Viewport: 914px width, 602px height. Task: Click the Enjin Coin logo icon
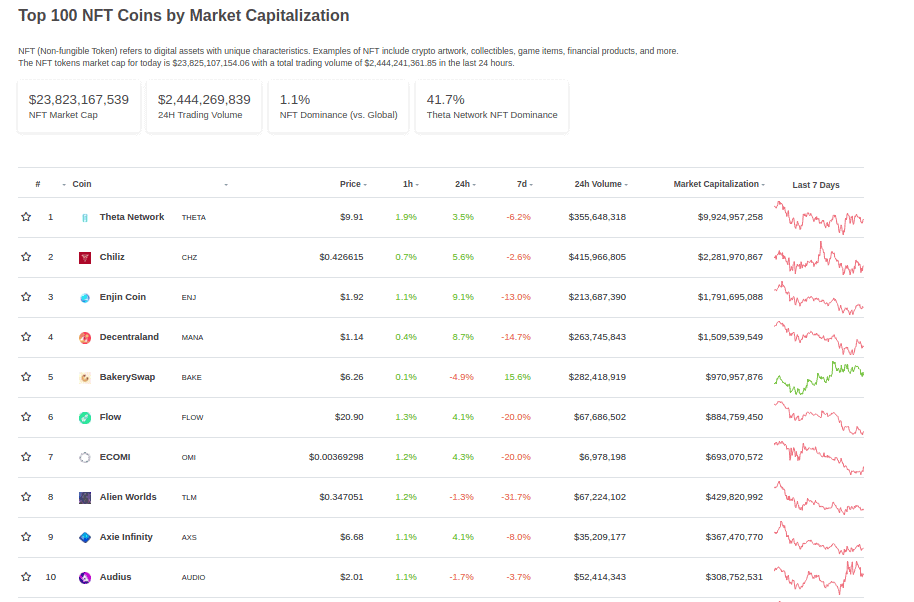coord(85,298)
